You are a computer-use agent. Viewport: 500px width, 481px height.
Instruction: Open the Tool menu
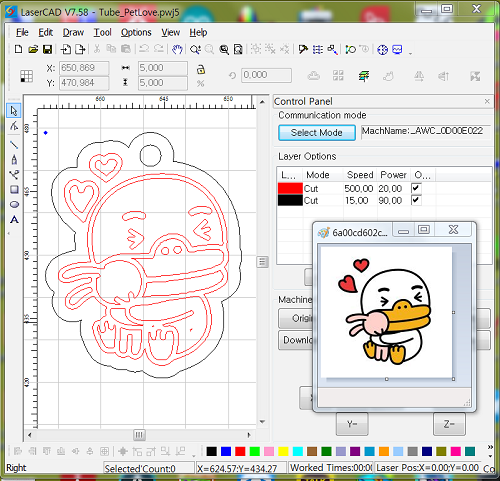pyautogui.click(x=102, y=32)
